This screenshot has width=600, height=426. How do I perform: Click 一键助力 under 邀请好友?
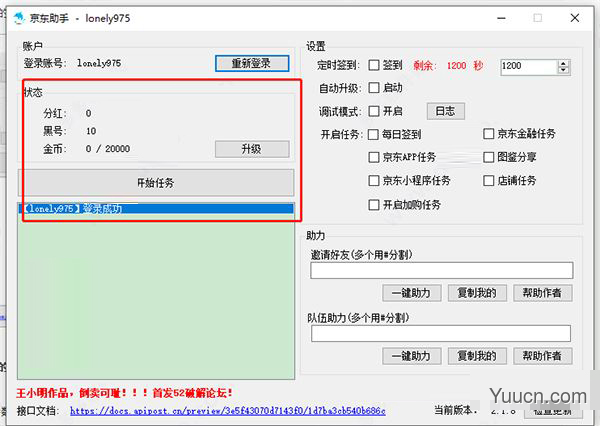412,293
